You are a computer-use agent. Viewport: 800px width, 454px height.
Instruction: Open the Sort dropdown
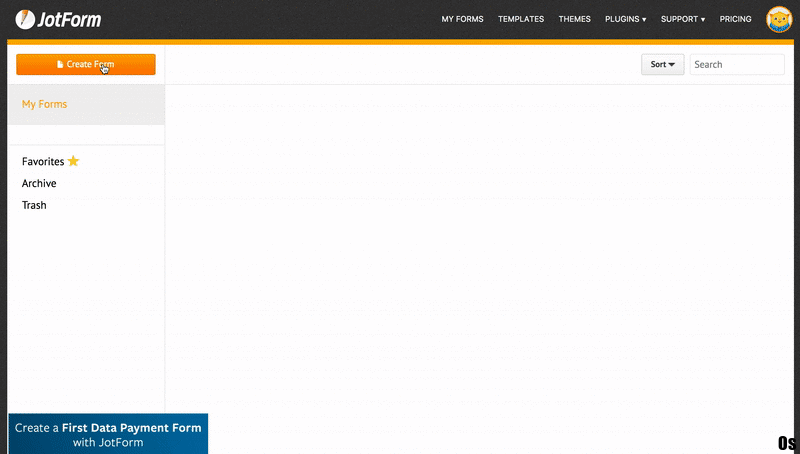coord(662,64)
